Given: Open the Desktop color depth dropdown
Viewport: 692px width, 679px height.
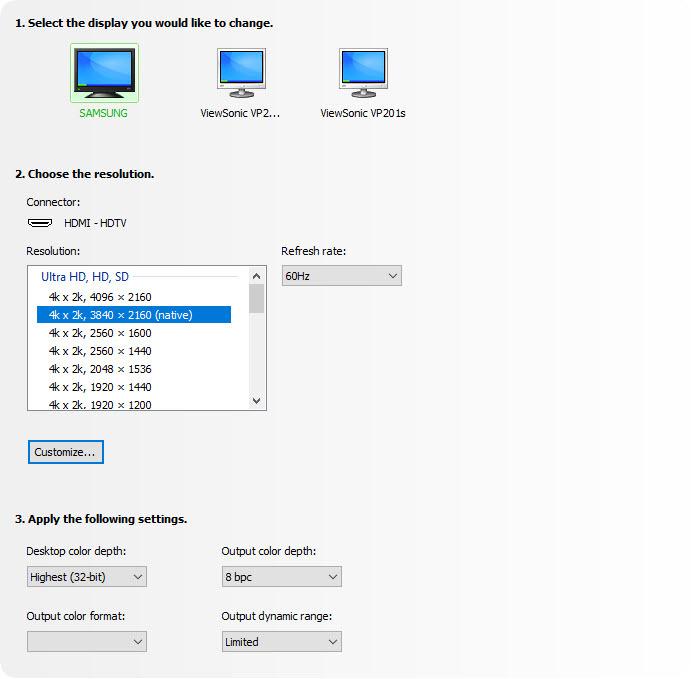Looking at the screenshot, I should (87, 576).
